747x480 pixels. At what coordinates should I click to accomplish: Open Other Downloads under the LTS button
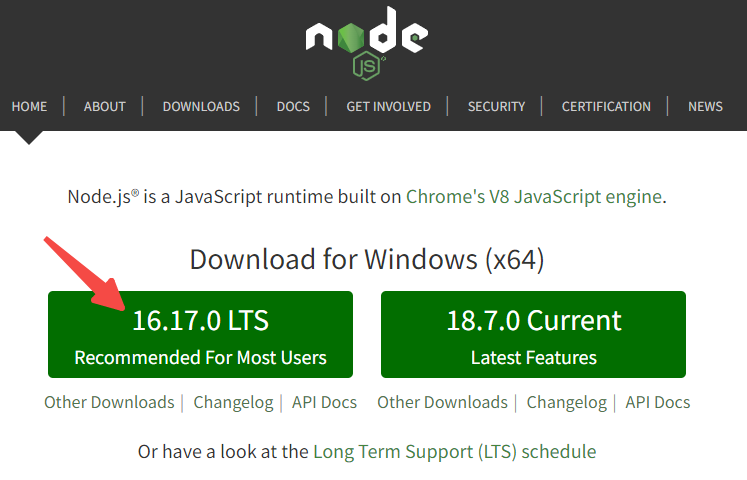click(x=109, y=402)
